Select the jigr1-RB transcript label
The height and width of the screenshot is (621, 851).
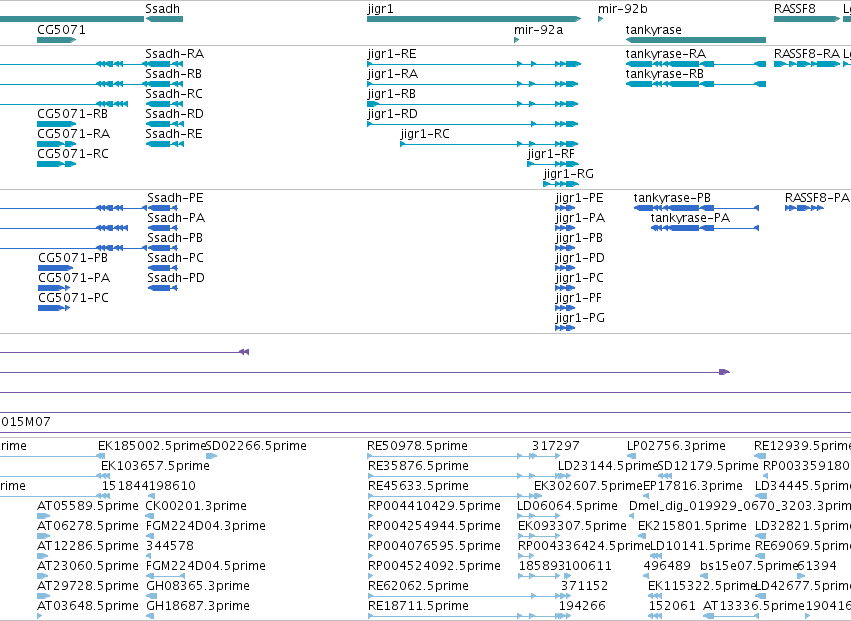click(x=391, y=94)
